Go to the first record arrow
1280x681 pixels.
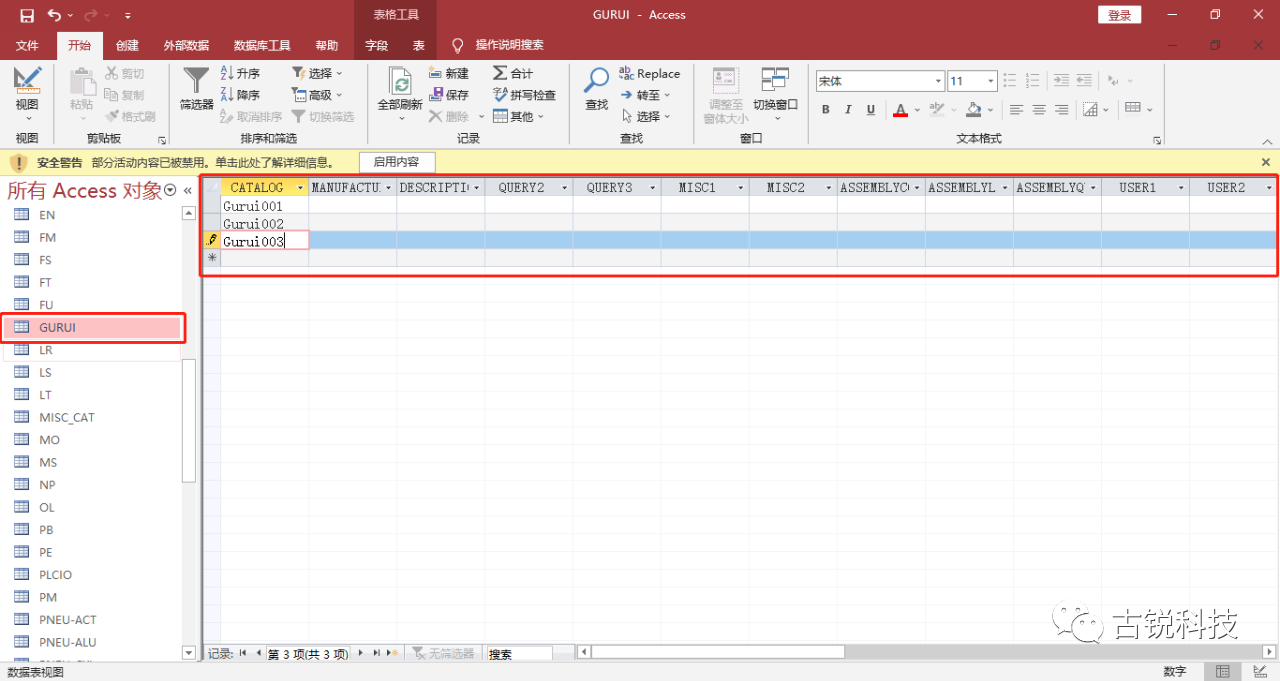pos(243,653)
